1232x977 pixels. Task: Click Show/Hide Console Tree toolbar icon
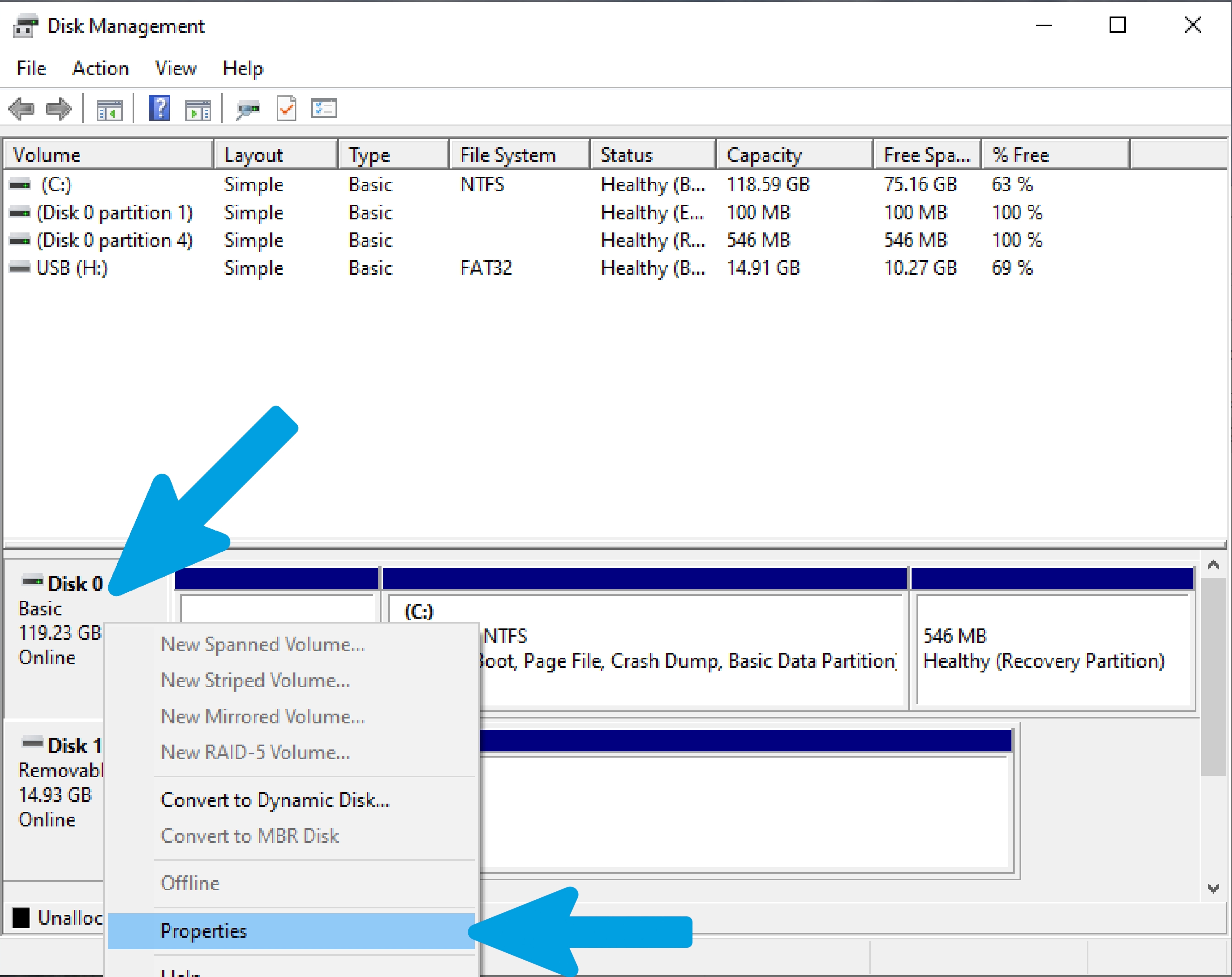pos(109,109)
